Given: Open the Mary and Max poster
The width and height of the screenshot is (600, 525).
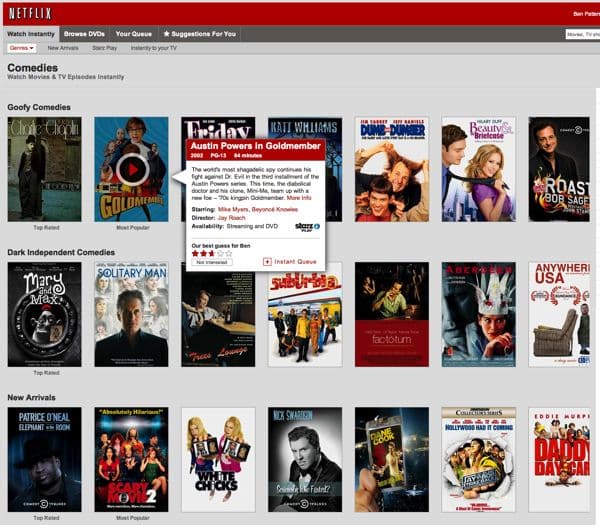Looking at the screenshot, I should (44, 315).
